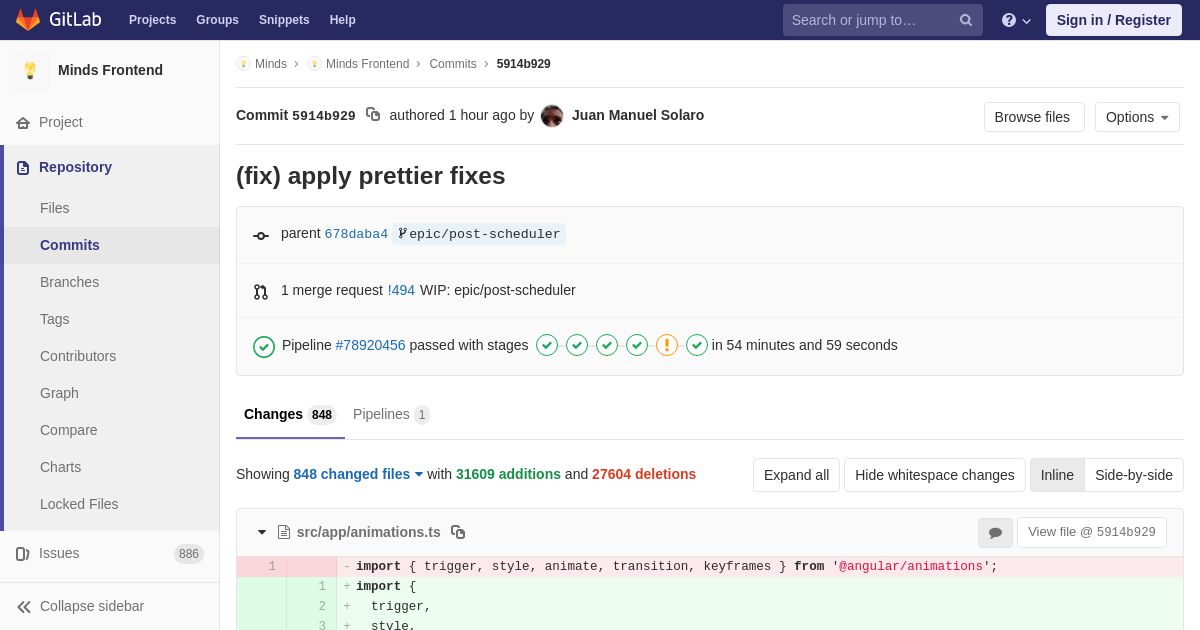Viewport: 1200px width, 630px height.
Task: Open the Options dropdown
Action: [x=1137, y=117]
